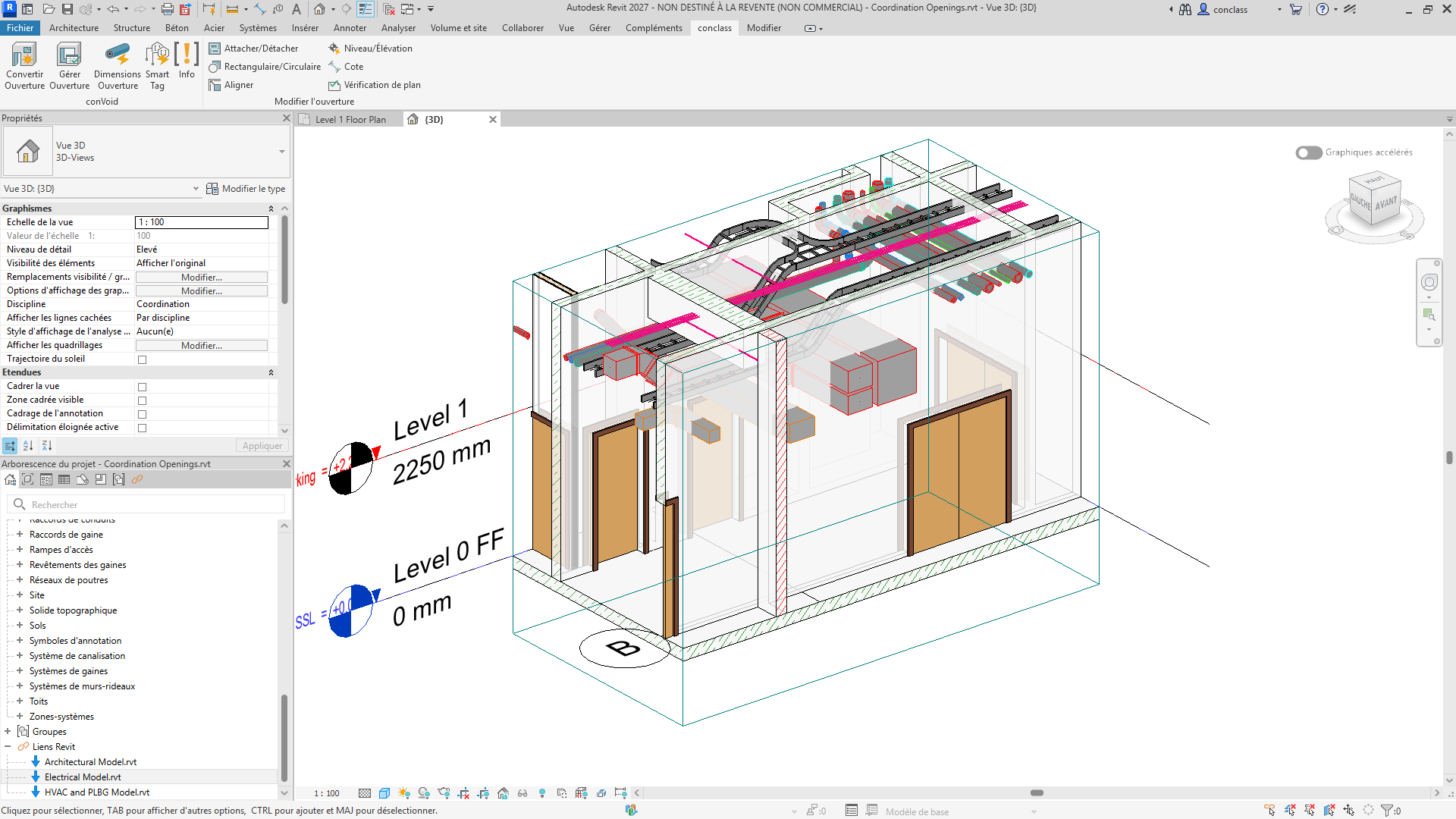Collapse Etendues section
Screen dimensions: 1456x819
(x=271, y=372)
